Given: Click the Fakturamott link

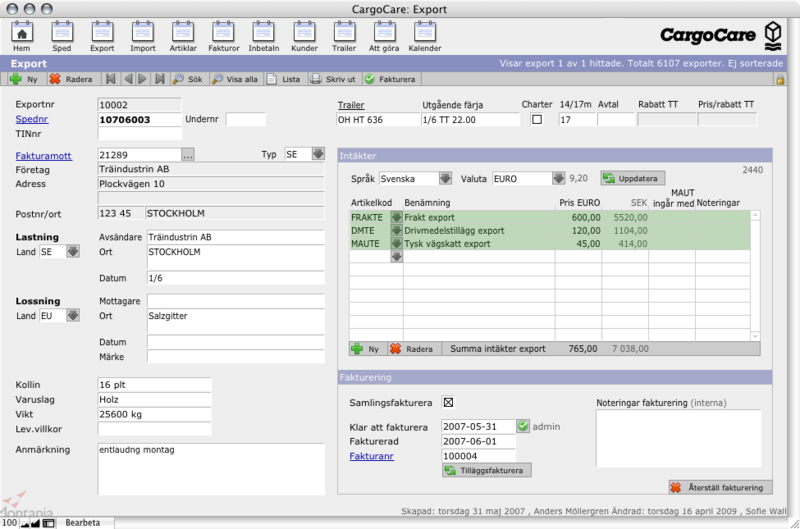Looking at the screenshot, I should pyautogui.click(x=43, y=156).
